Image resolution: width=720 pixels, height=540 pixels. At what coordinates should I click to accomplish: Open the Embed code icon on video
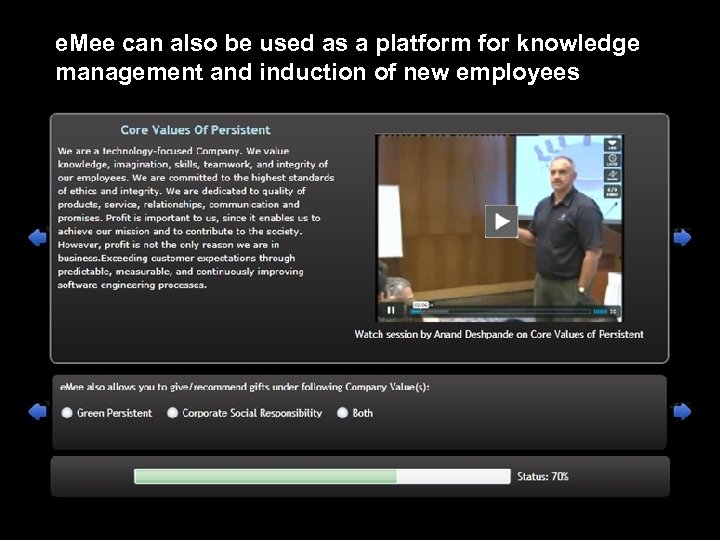[613, 191]
